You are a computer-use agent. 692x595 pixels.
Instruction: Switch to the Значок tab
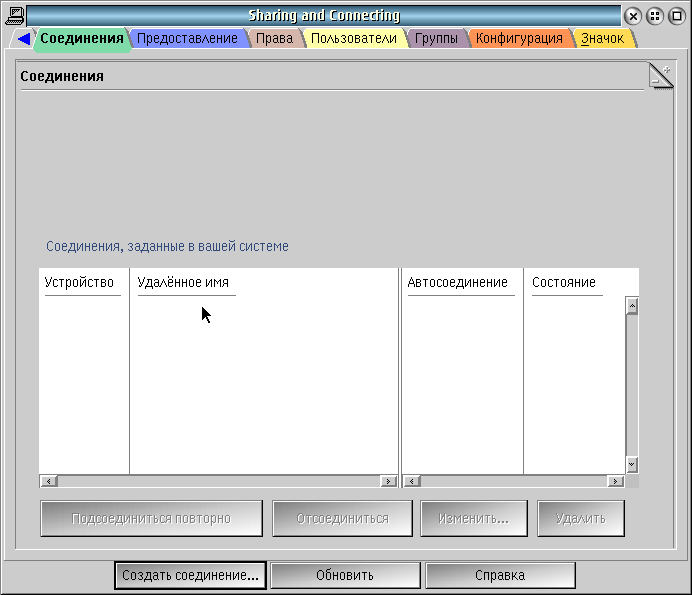[602, 39]
